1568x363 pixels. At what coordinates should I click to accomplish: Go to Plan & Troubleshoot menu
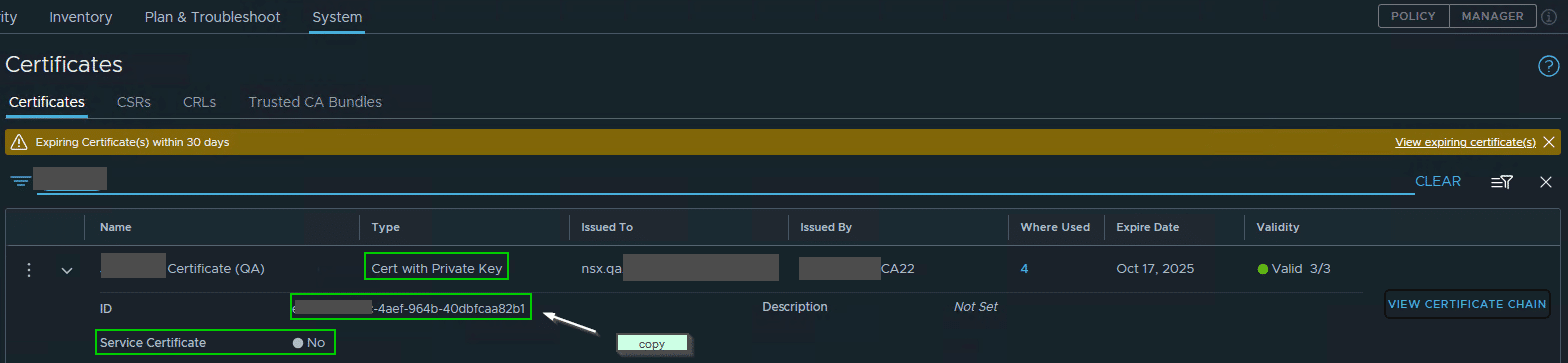212,17
